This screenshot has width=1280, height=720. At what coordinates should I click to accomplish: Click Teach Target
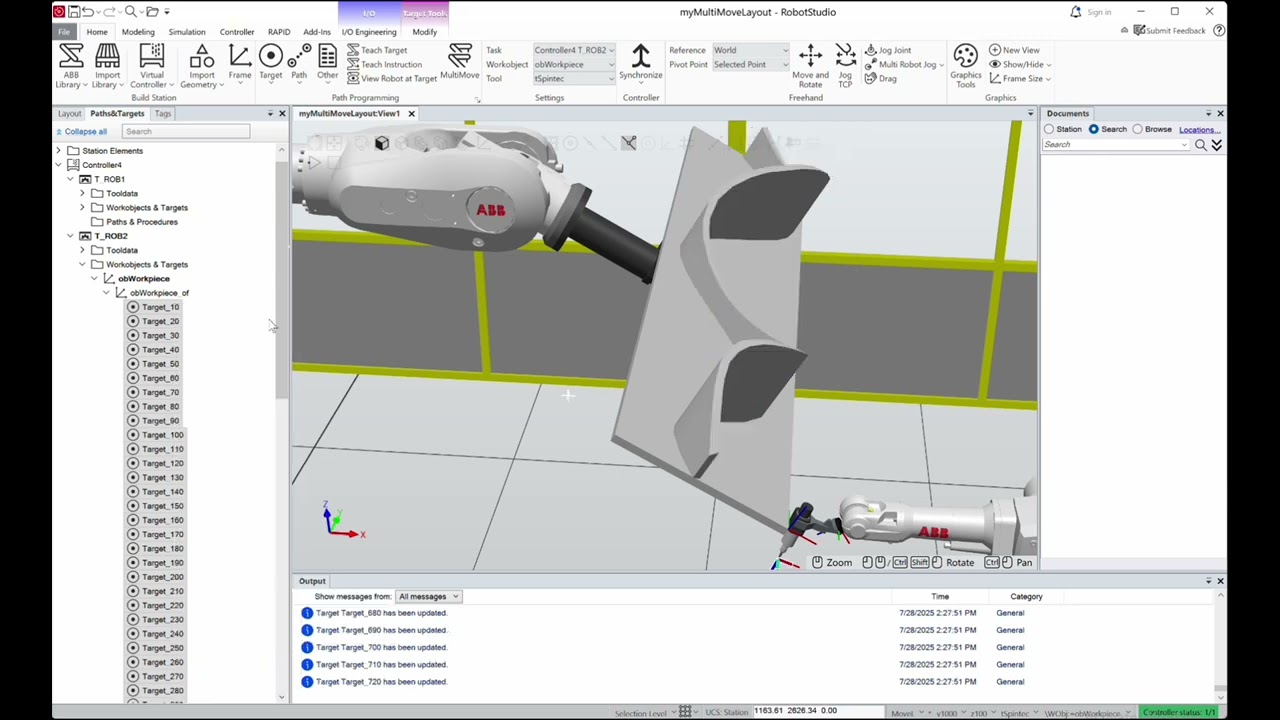coord(377,50)
